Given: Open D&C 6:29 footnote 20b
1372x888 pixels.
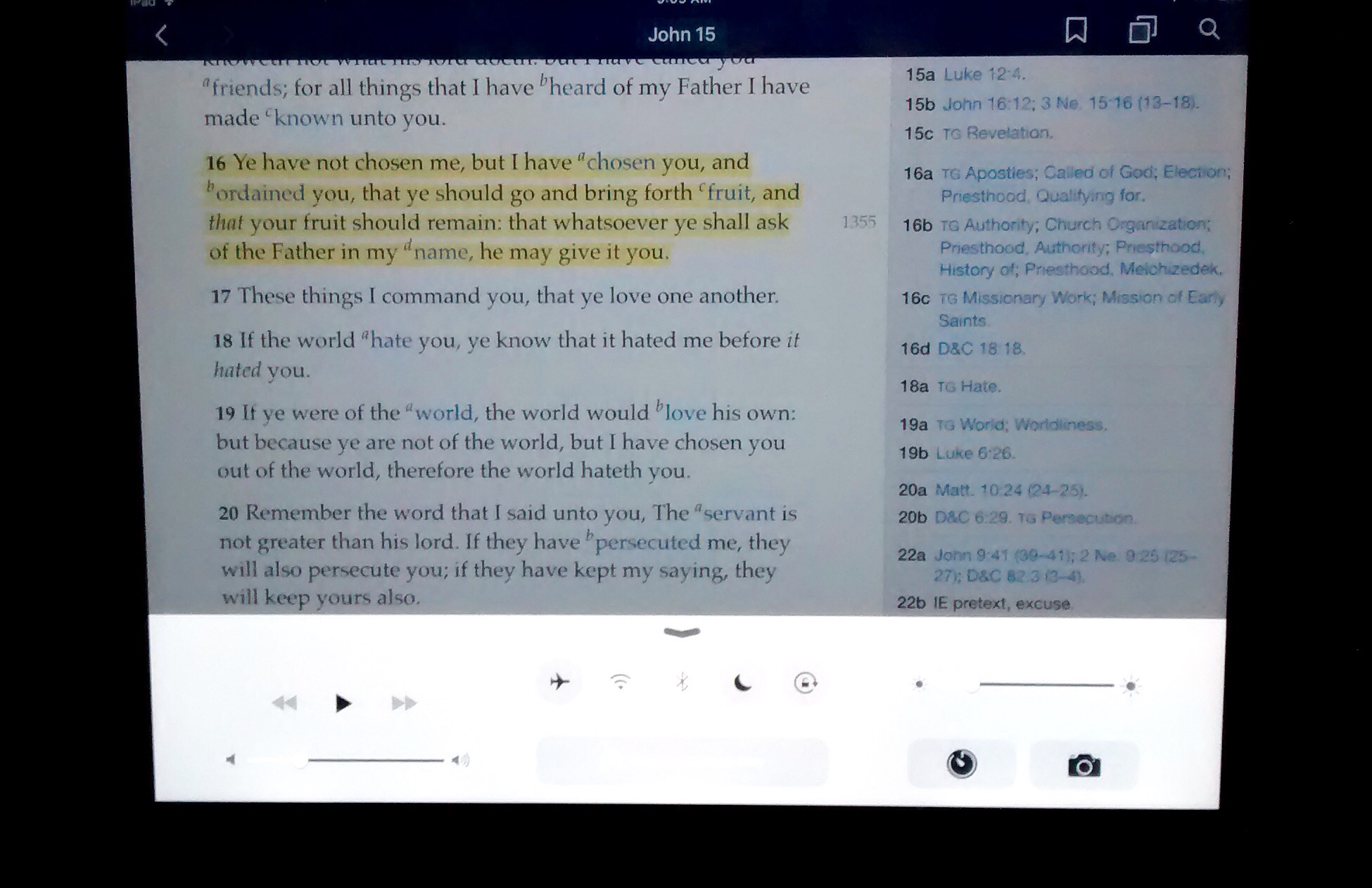Looking at the screenshot, I should 972,519.
